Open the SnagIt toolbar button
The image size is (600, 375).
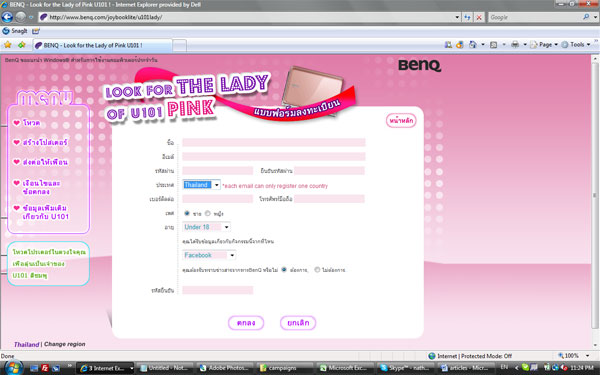pyautogui.click(x=15, y=31)
